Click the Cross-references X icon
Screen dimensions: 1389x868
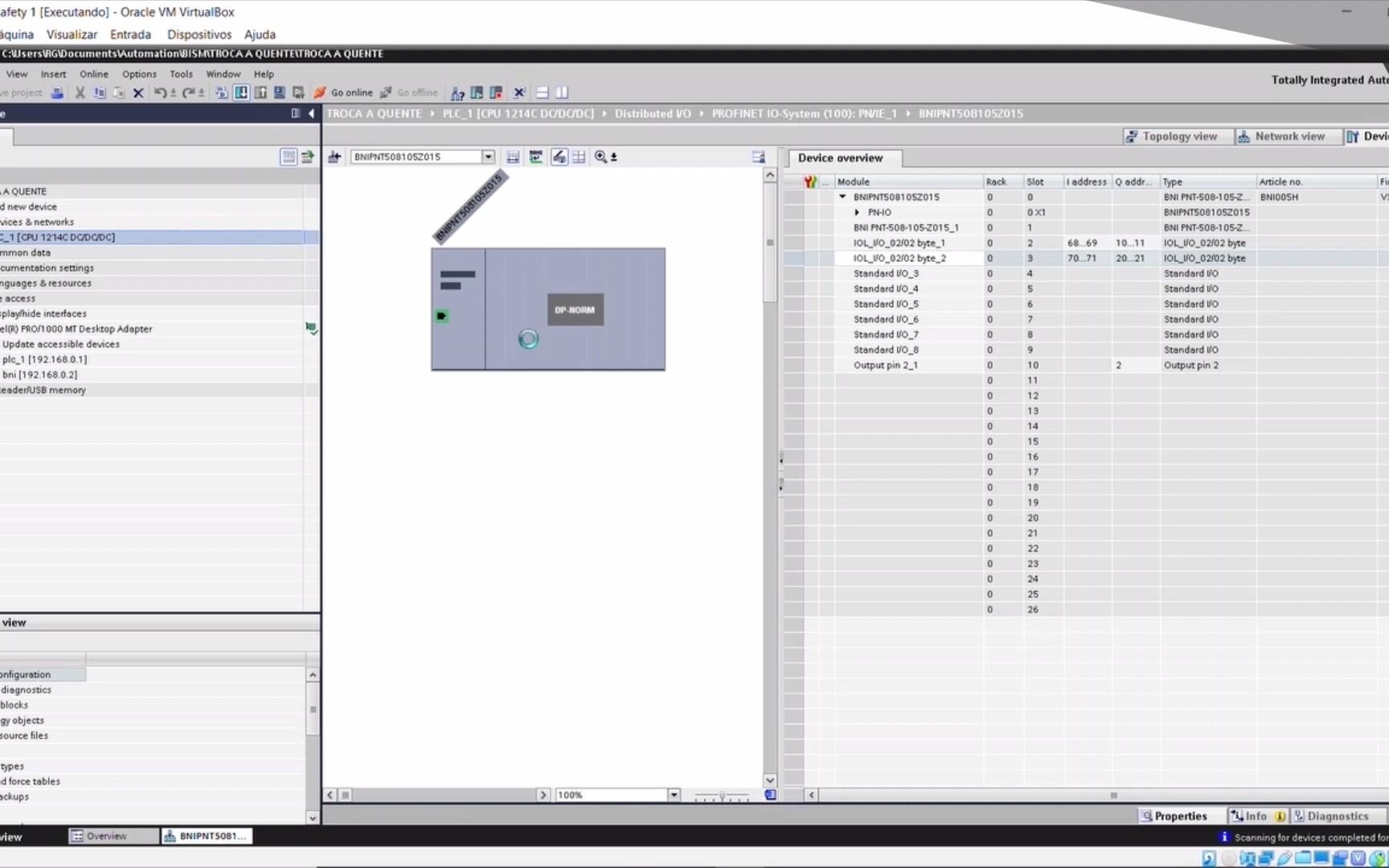[x=519, y=92]
